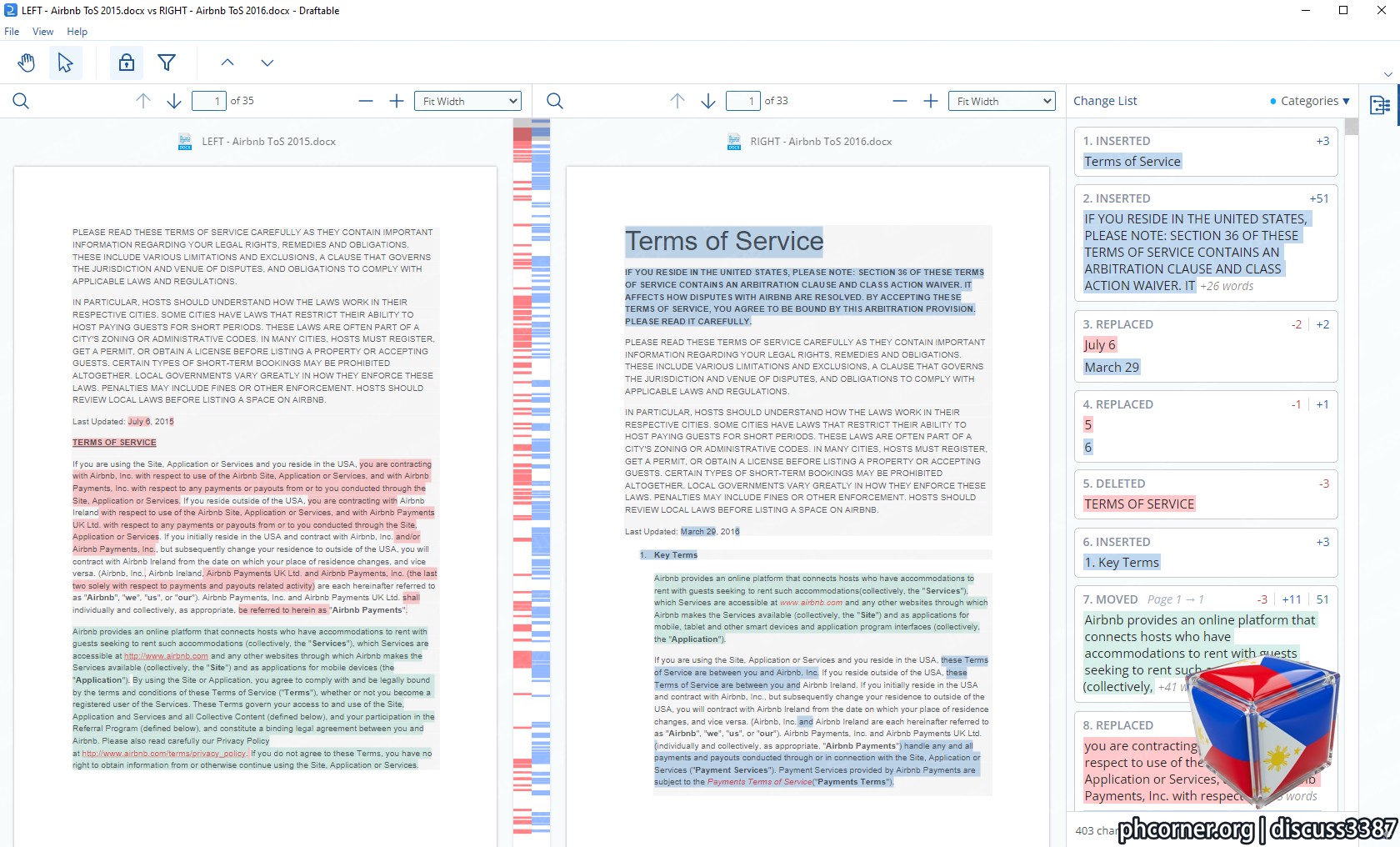Expand the collapsed ribbon chevron
Image resolution: width=1400 pixels, height=847 pixels.
point(1387,74)
